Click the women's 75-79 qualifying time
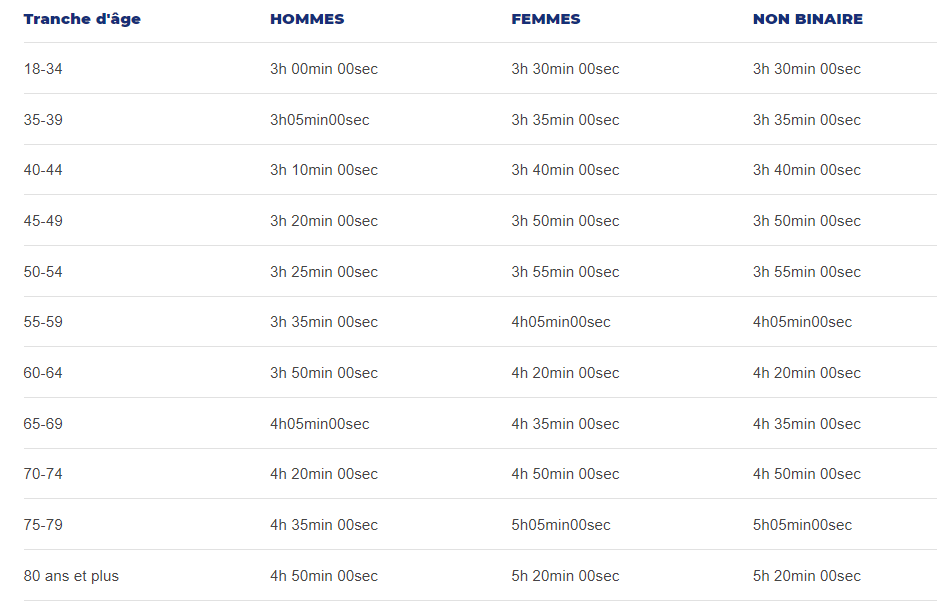937x608 pixels. click(561, 525)
